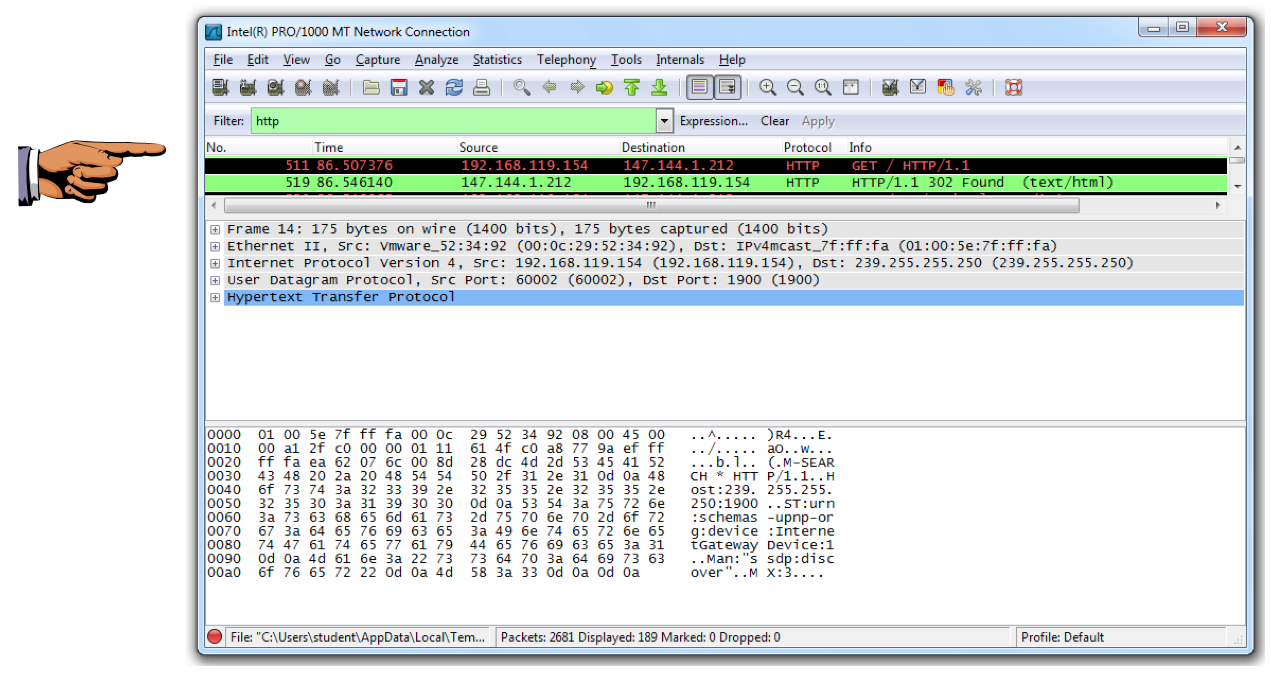This screenshot has width=1271, height=673.
Task: Open the Internals menu
Action: pos(680,60)
